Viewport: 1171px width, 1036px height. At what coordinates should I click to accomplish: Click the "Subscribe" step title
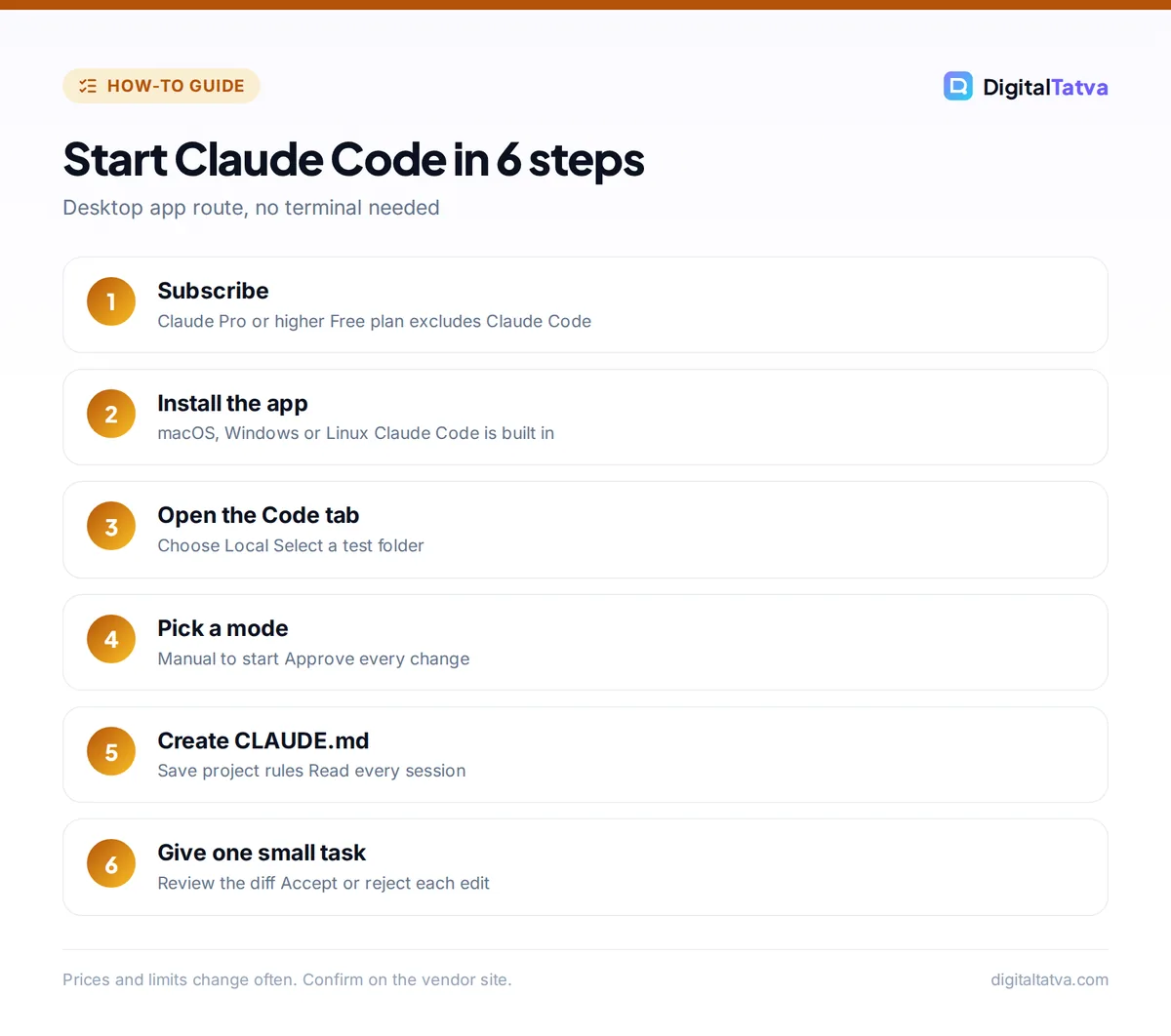coord(213,291)
